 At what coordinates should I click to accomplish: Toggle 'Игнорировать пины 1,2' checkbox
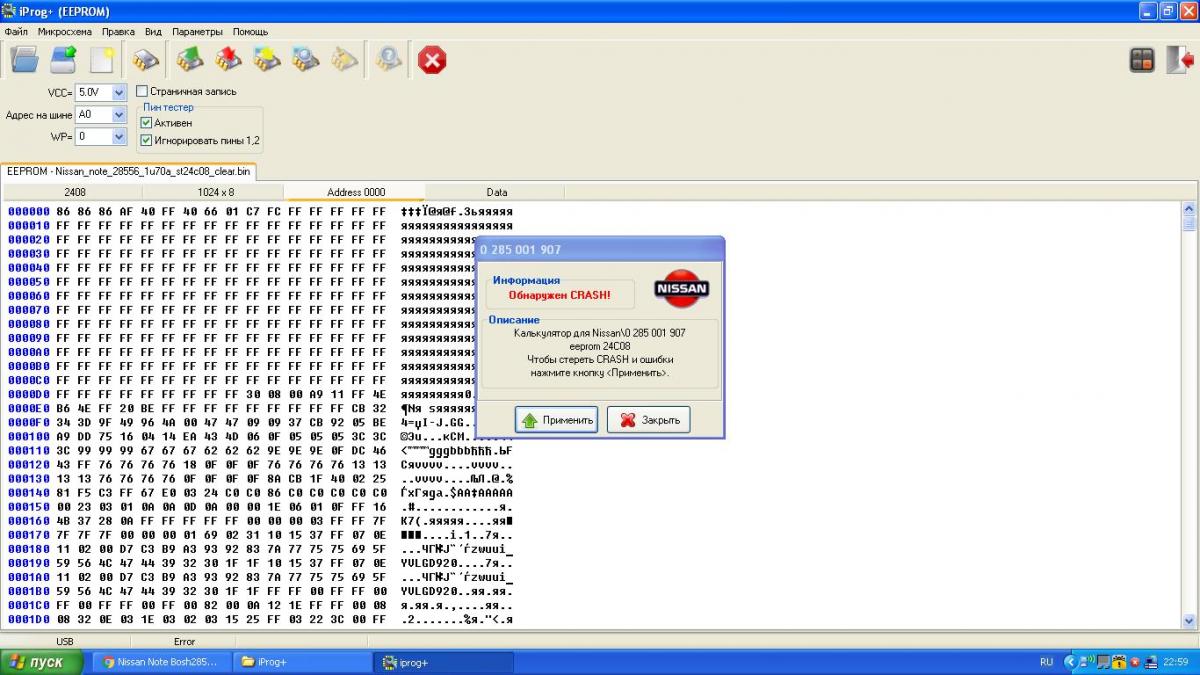pos(146,140)
